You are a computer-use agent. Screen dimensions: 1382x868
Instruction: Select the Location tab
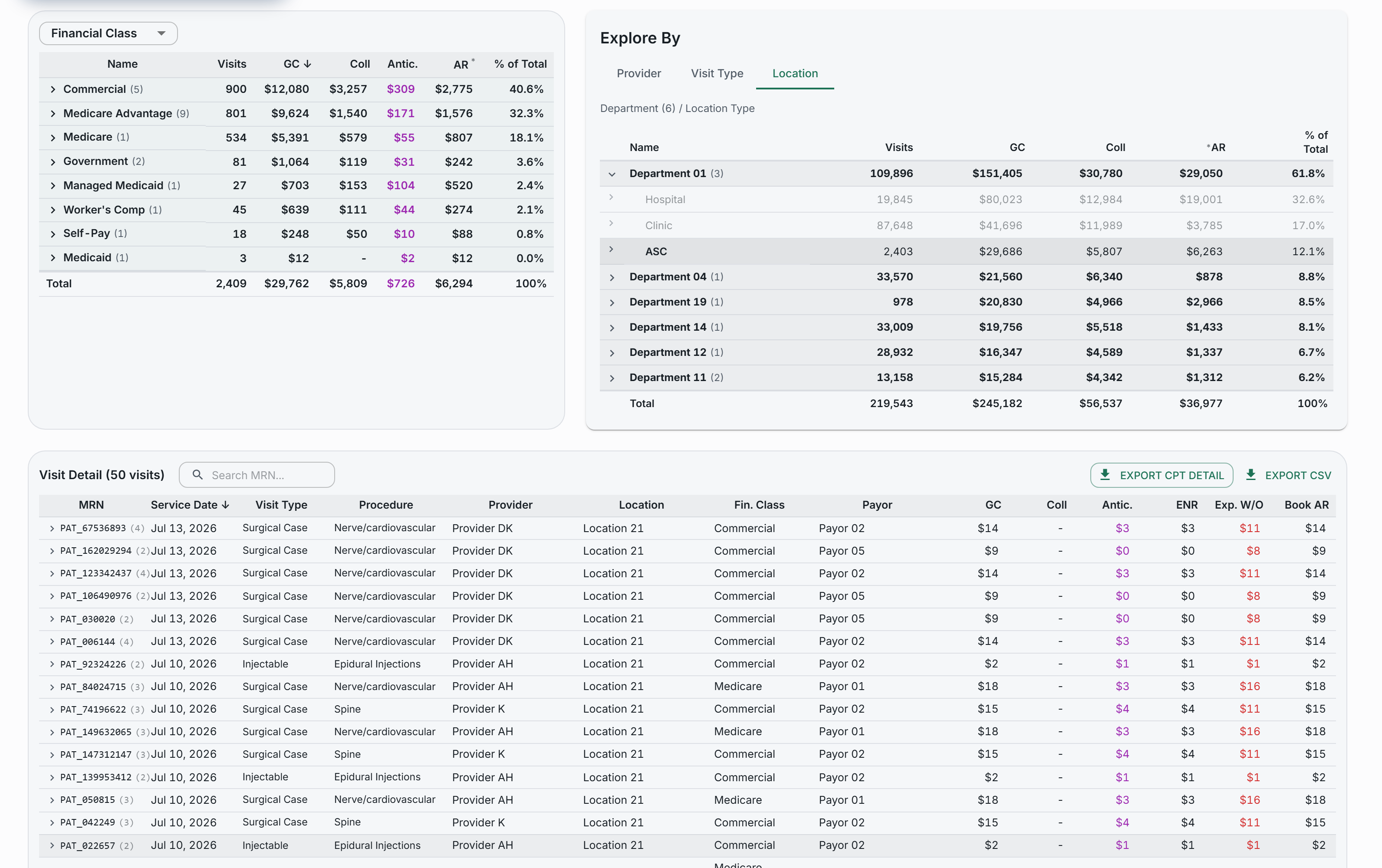pyautogui.click(x=795, y=73)
